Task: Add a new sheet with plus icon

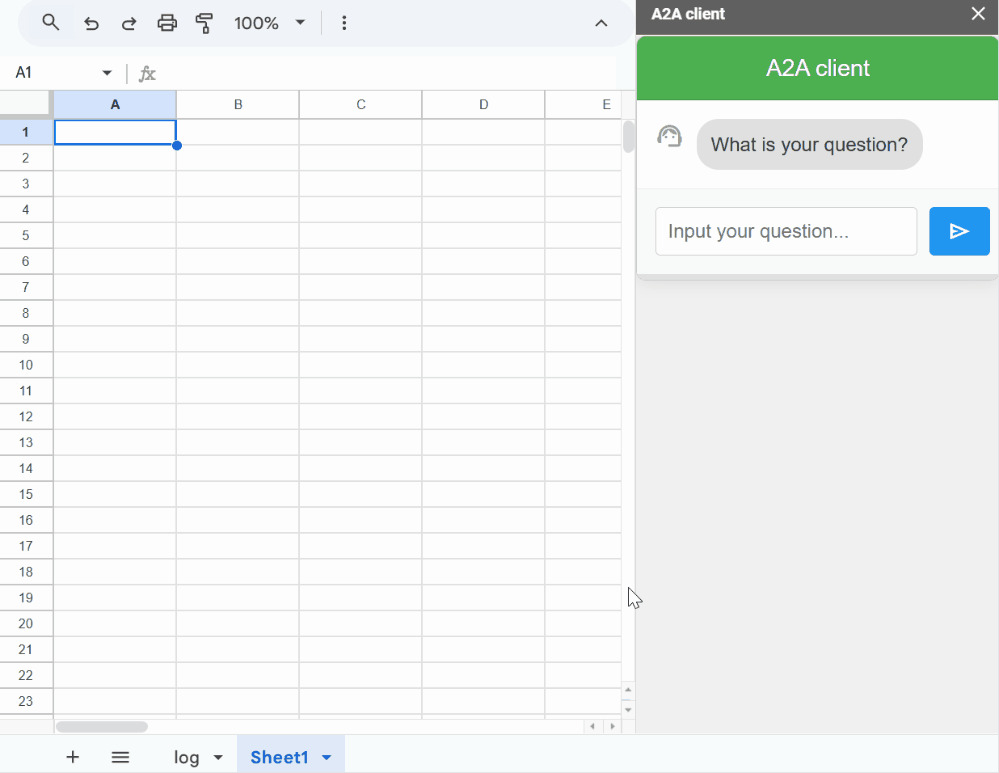Action: pyautogui.click(x=72, y=757)
